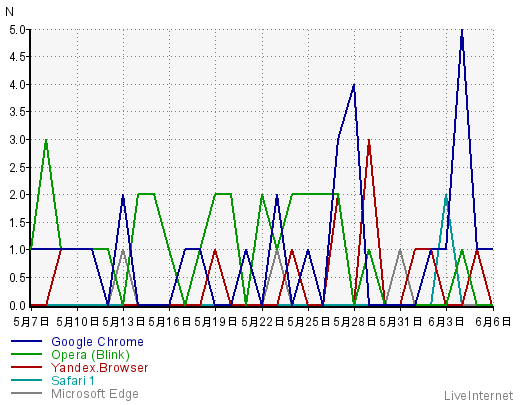Click the N axis title

point(9,12)
